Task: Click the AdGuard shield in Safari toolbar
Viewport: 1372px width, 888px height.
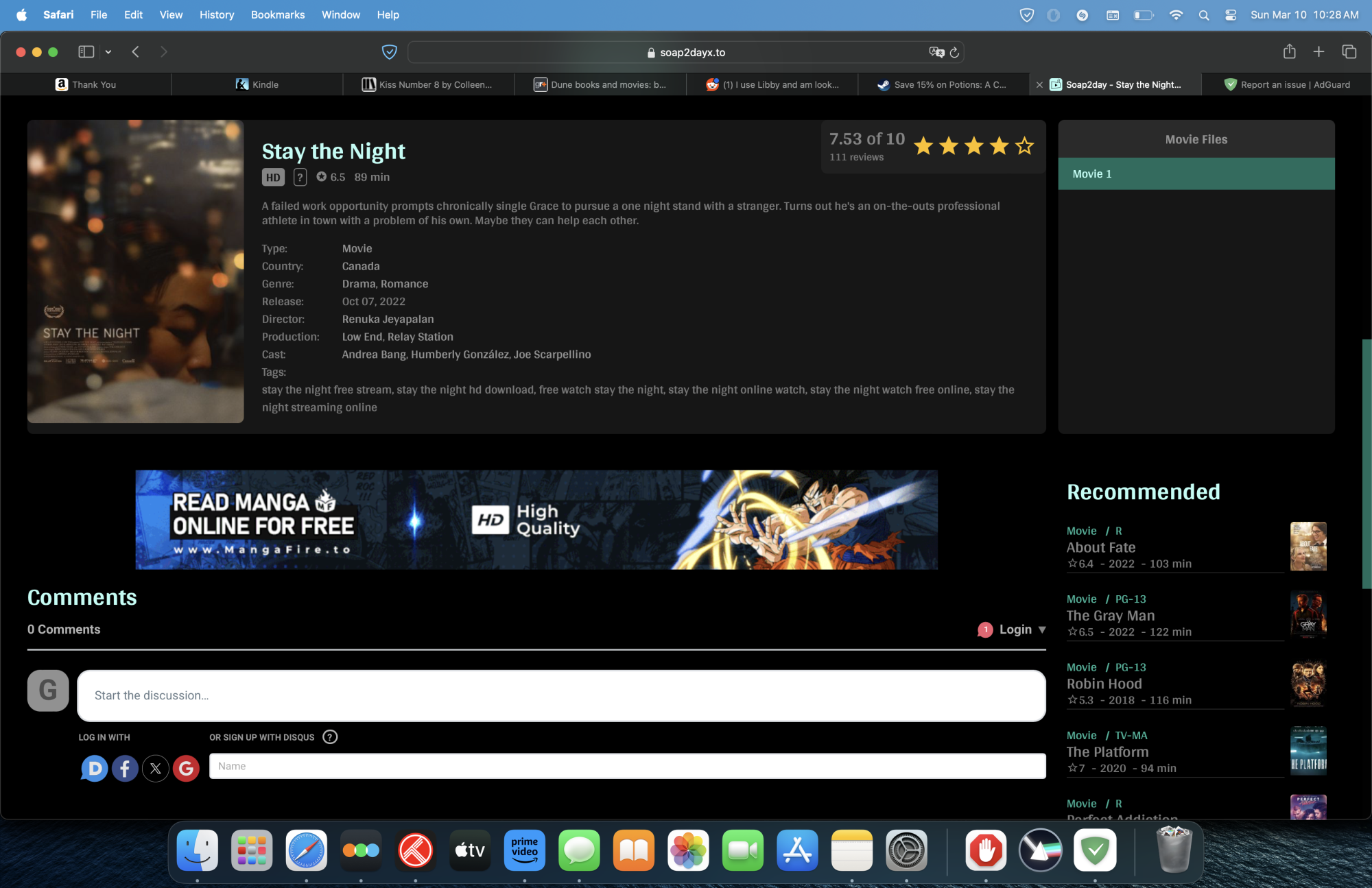Action: pyautogui.click(x=389, y=52)
